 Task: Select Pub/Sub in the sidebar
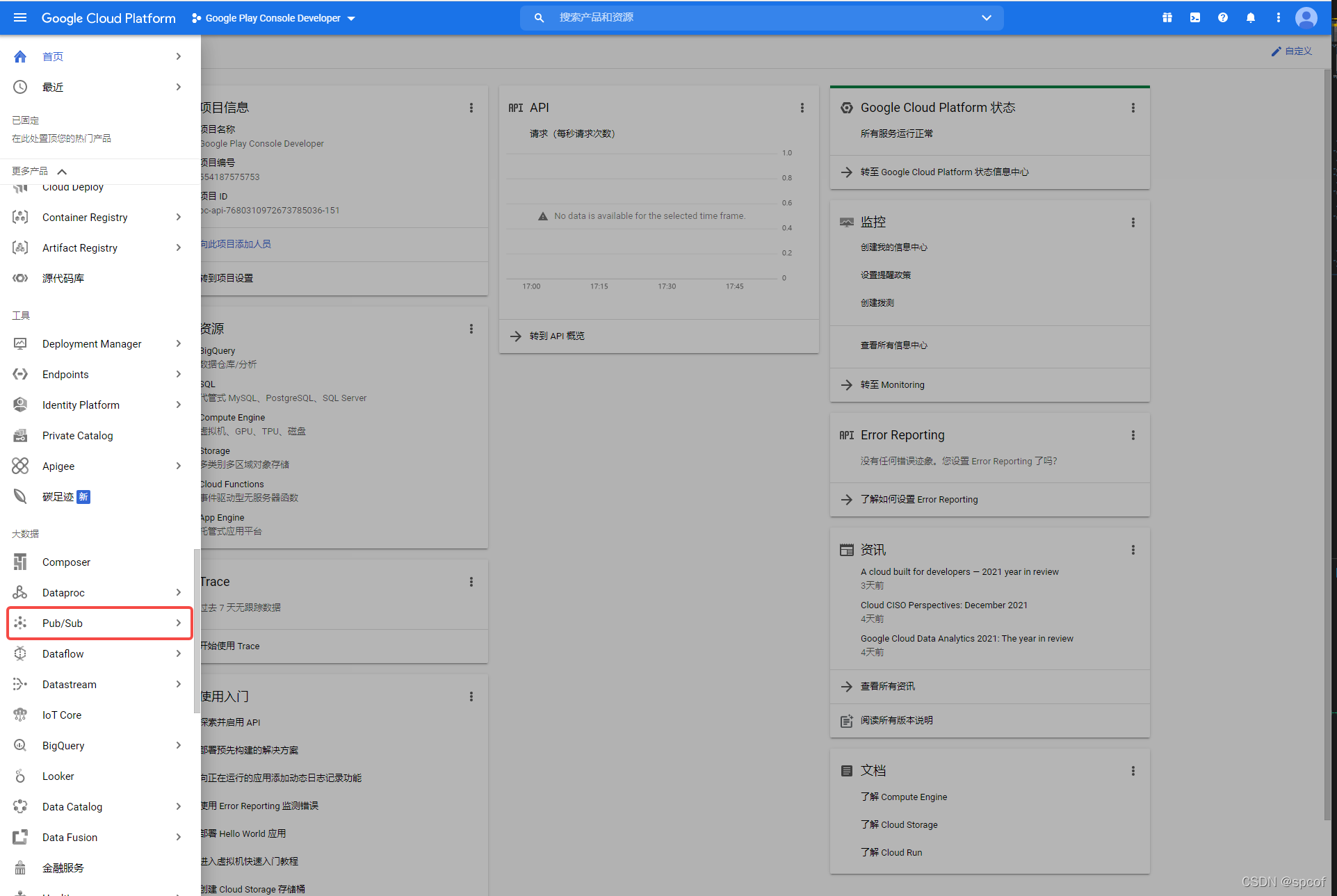pyautogui.click(x=63, y=623)
